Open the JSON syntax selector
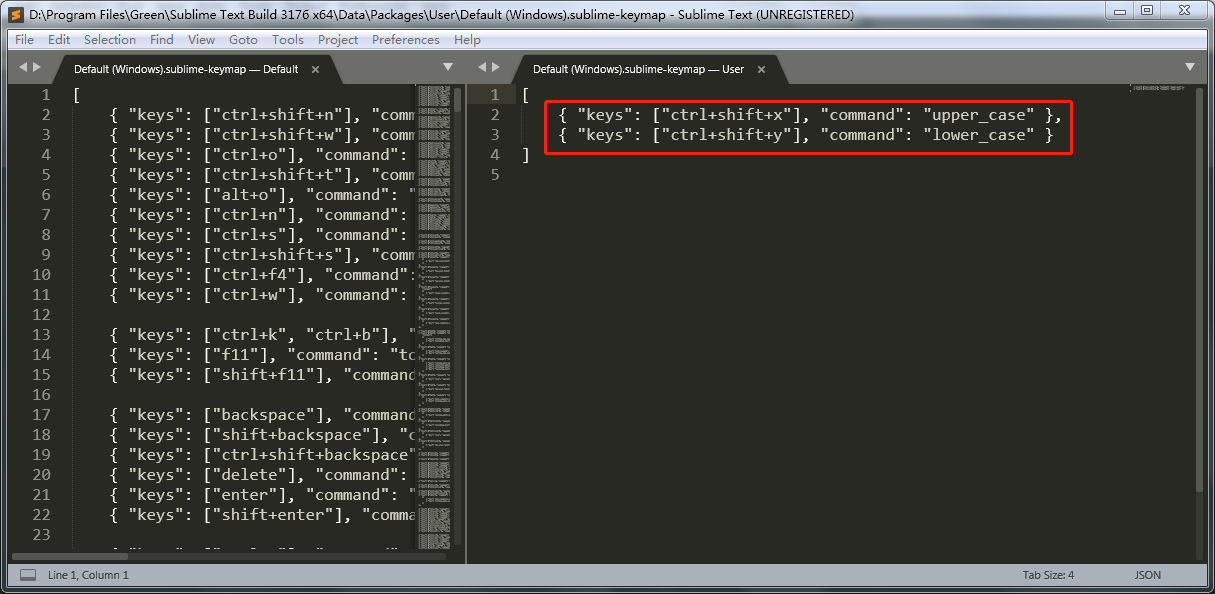The width and height of the screenshot is (1215, 594). (x=1147, y=574)
